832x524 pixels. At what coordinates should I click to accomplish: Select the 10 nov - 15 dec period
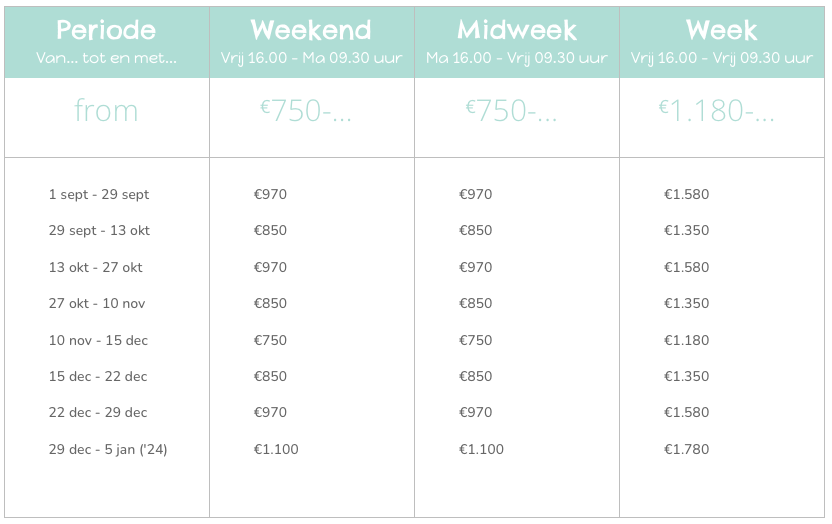point(98,340)
